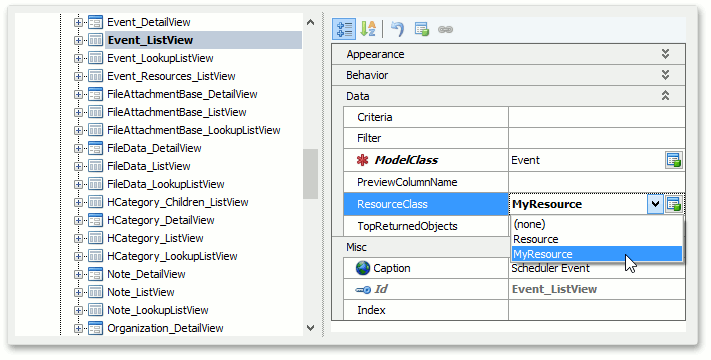Click the Event_ListView node icon

(95, 40)
